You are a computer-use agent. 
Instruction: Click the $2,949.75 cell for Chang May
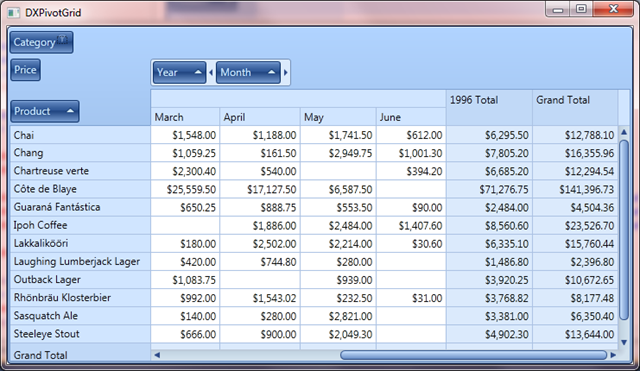338,153
